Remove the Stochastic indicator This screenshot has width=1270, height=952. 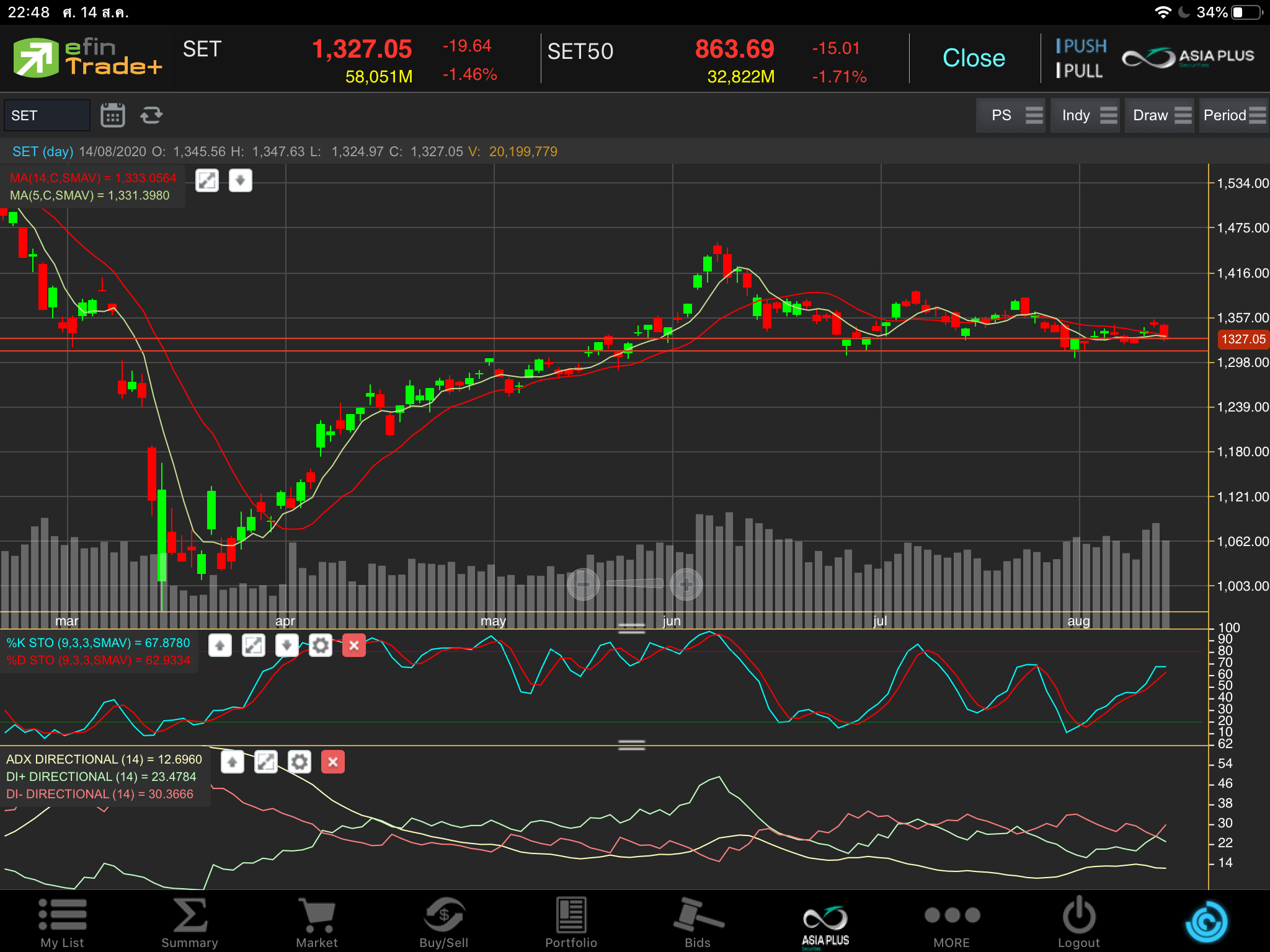point(354,646)
